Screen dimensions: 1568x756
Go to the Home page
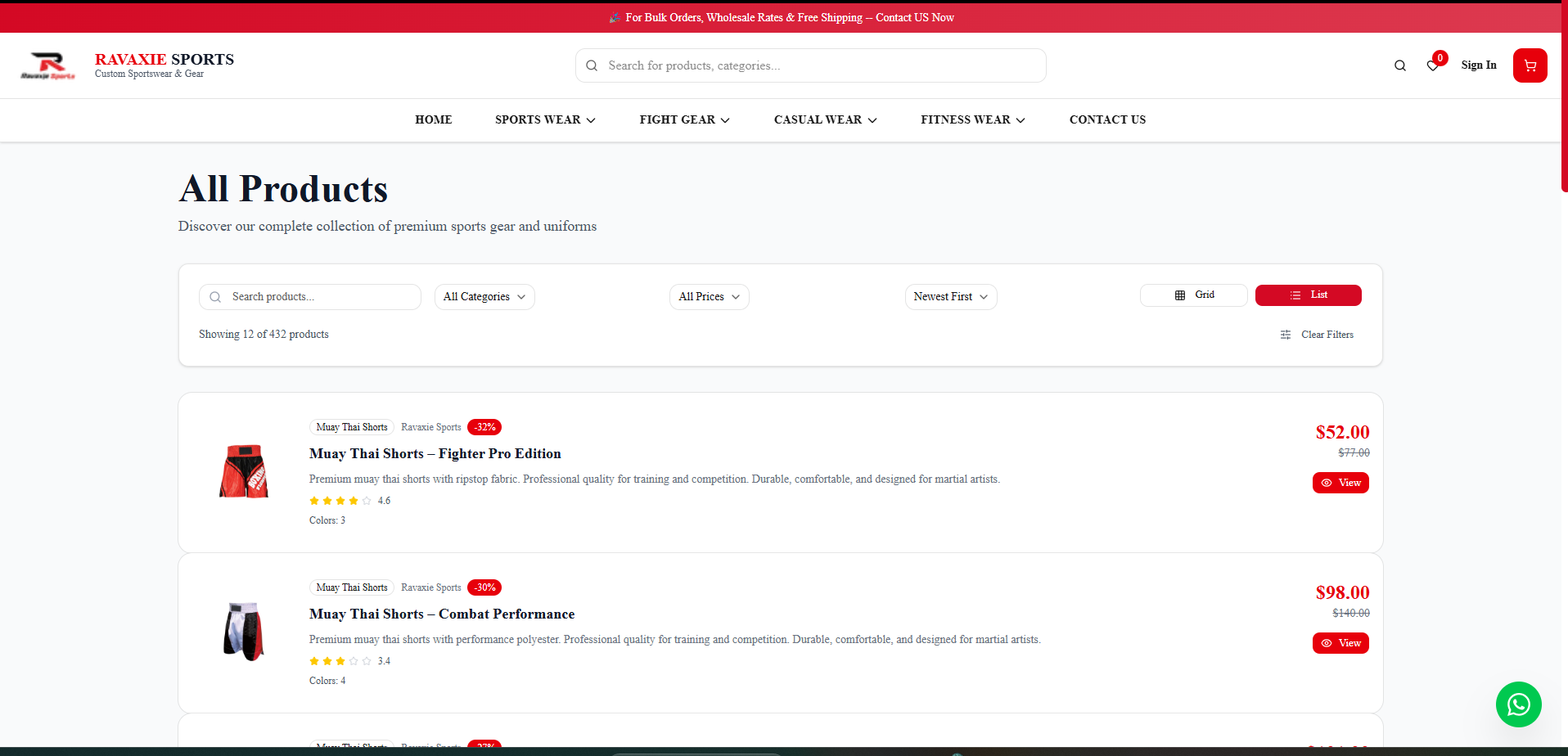coord(434,119)
